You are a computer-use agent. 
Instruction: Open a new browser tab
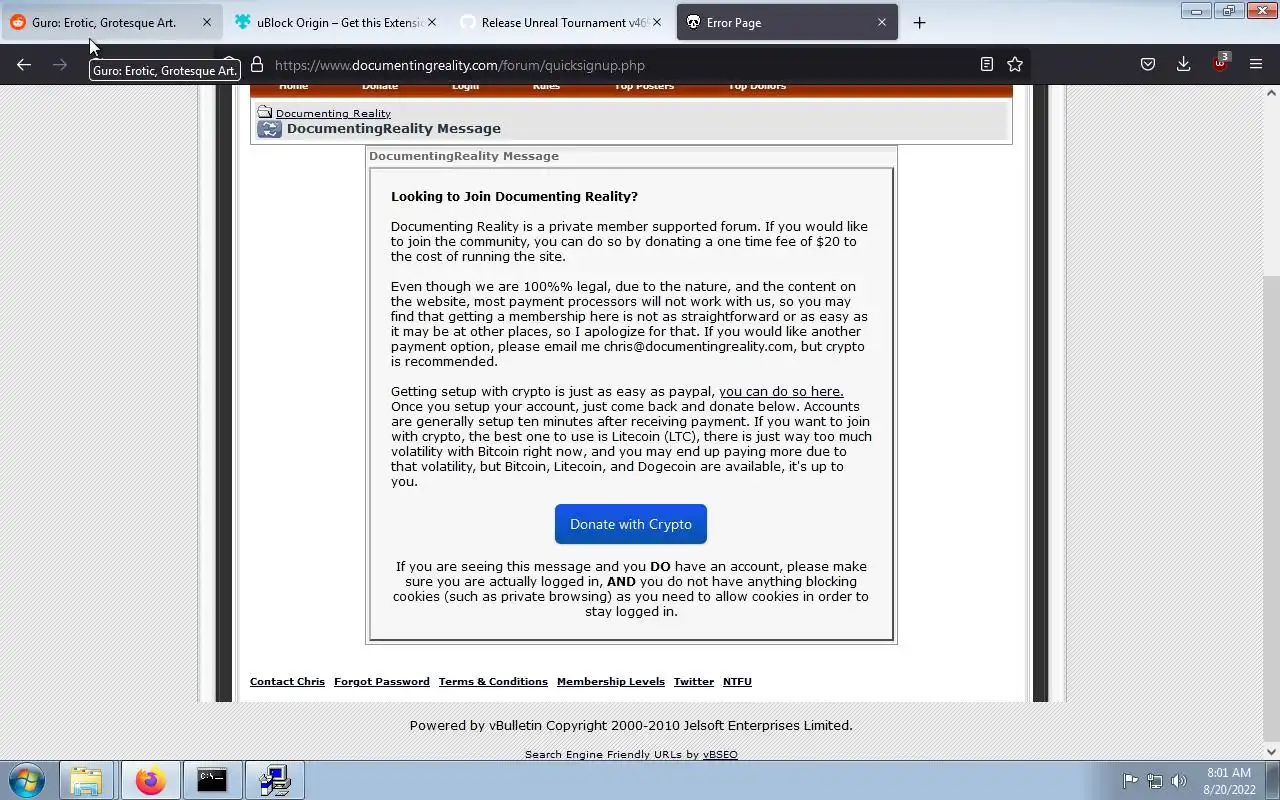pyautogui.click(x=919, y=22)
